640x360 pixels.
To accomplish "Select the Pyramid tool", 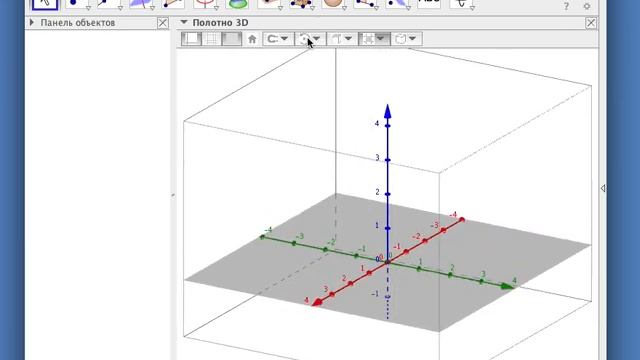I will (x=302, y=4).
